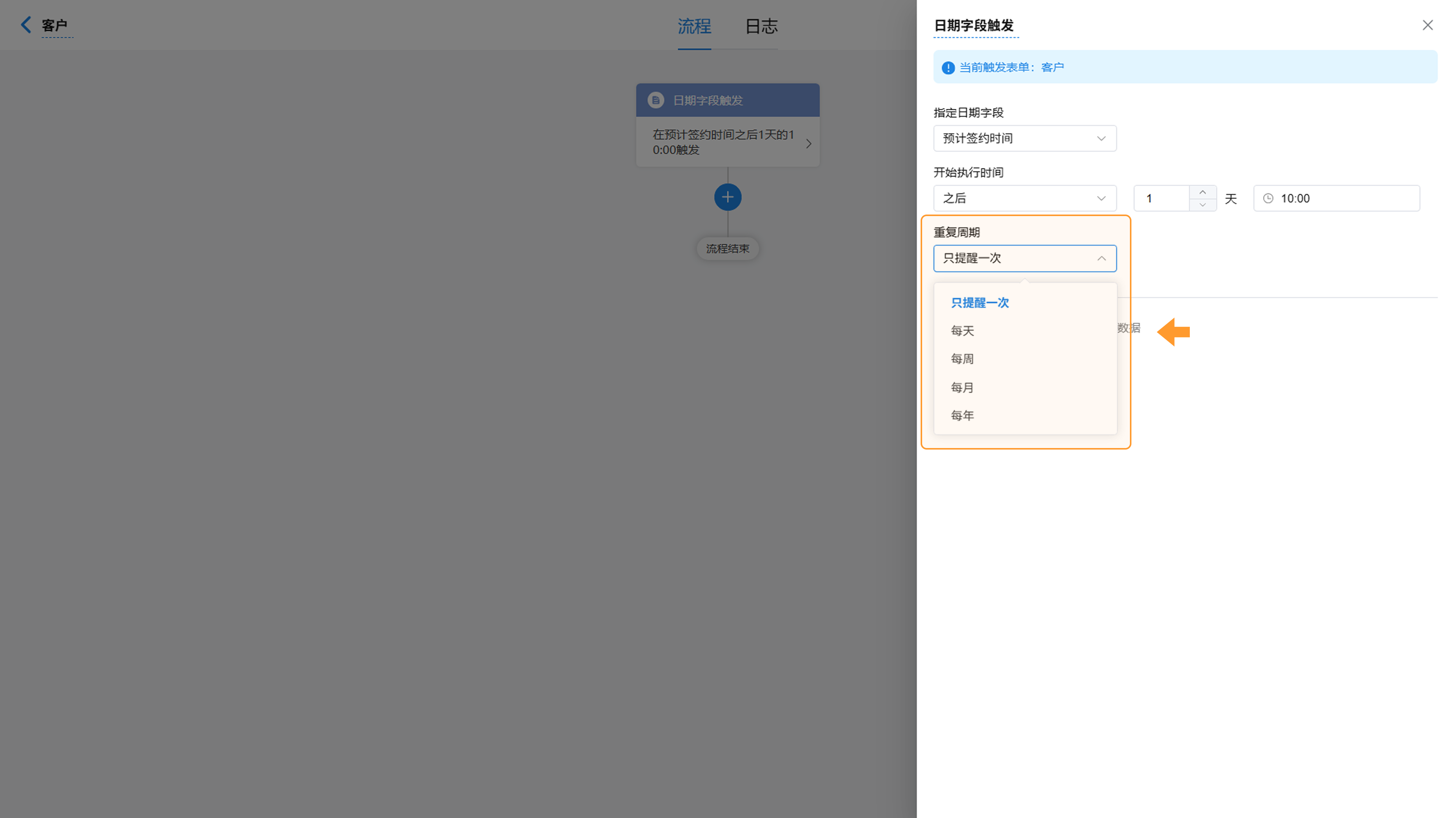Select 每年 repeat option
The image size is (1456, 818).
(x=1025, y=416)
